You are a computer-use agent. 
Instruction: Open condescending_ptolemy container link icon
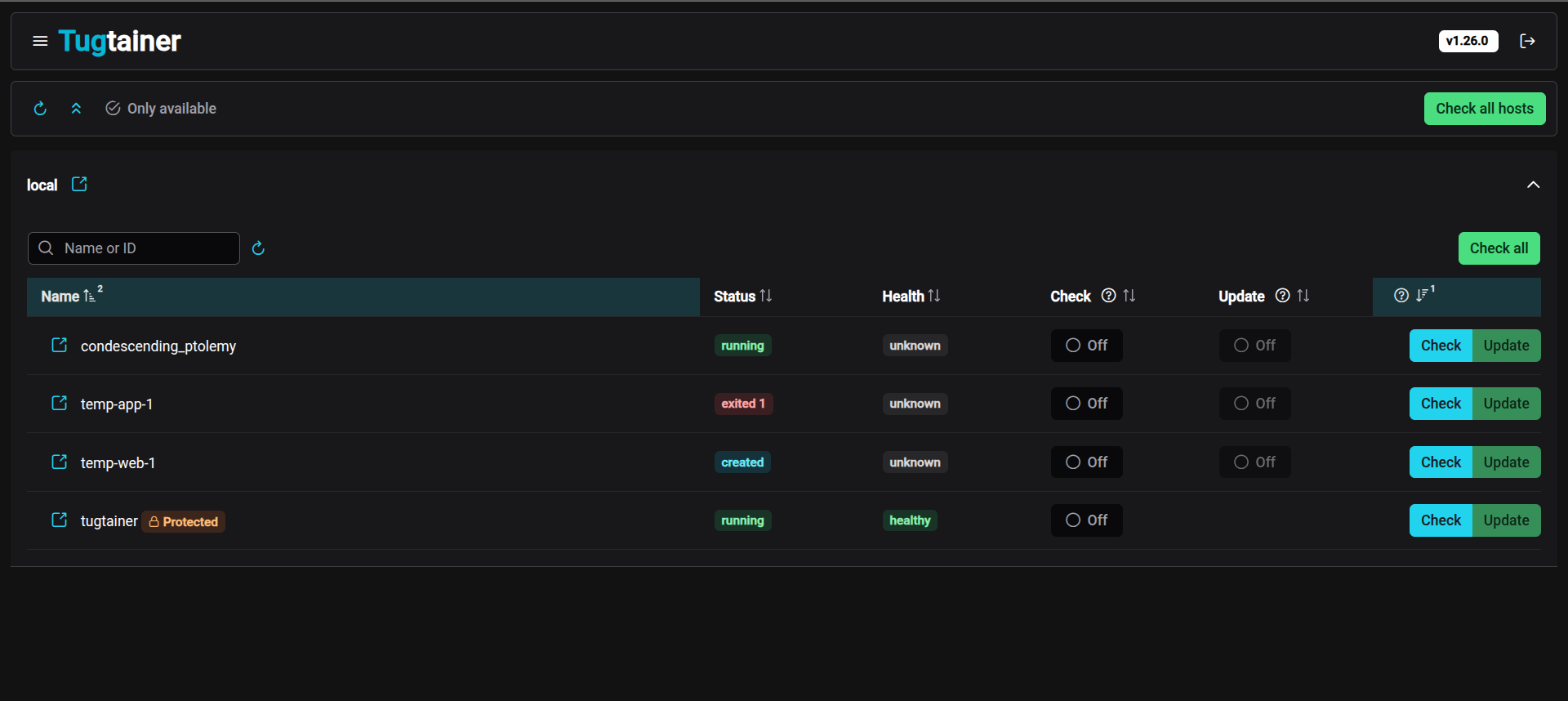[x=60, y=346]
